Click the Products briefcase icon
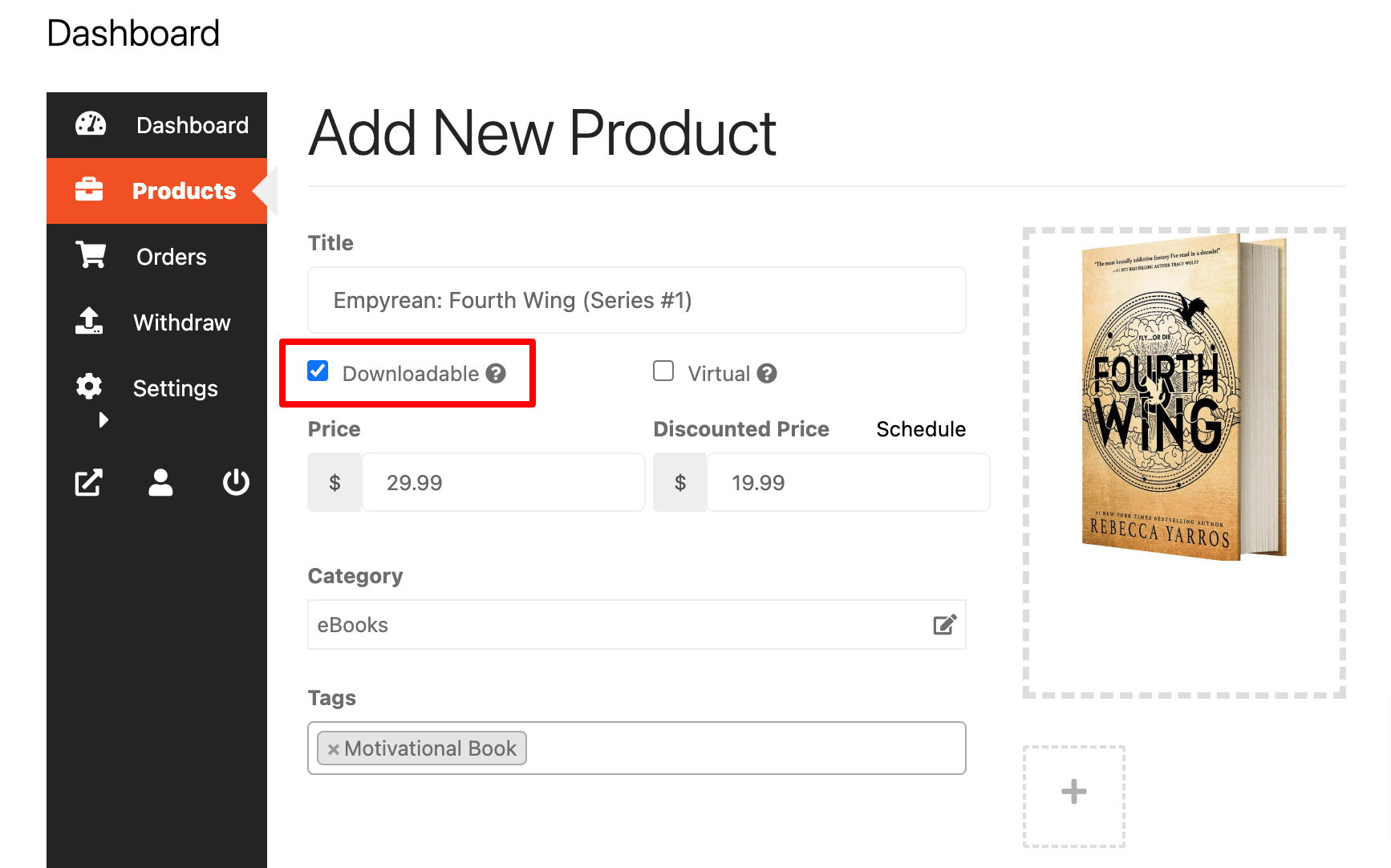This screenshot has height=868, width=1391. [88, 190]
